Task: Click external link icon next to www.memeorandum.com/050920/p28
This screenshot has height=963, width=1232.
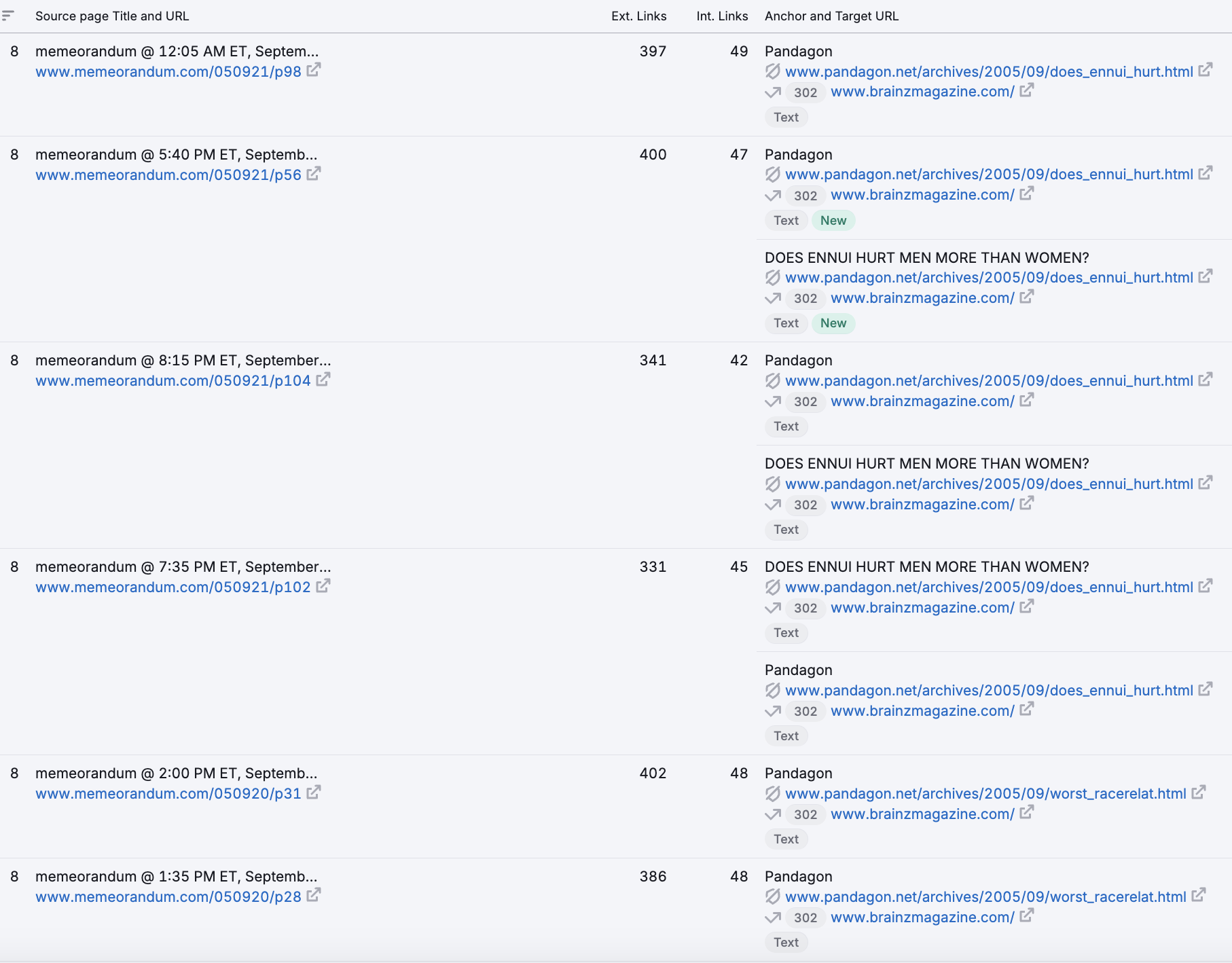Action: click(x=314, y=895)
